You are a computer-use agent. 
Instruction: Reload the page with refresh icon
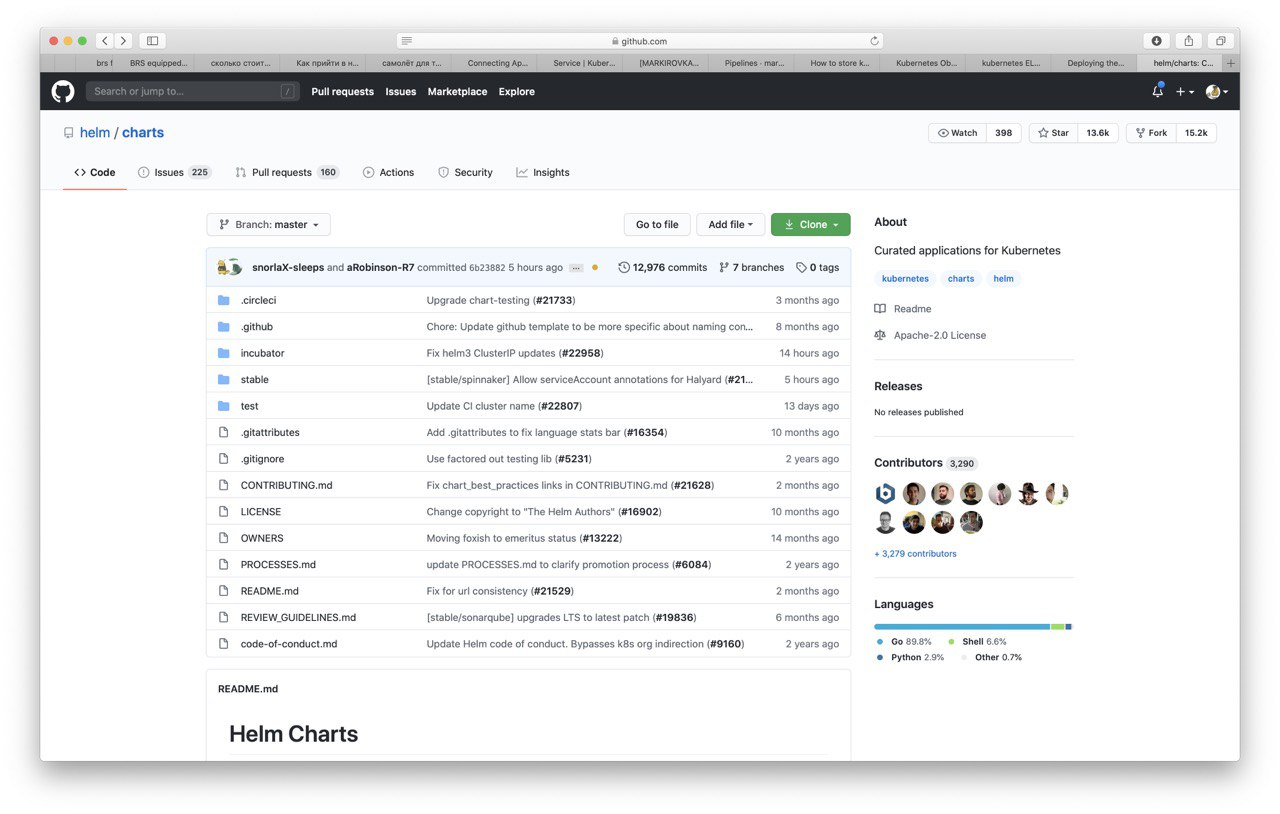click(874, 41)
